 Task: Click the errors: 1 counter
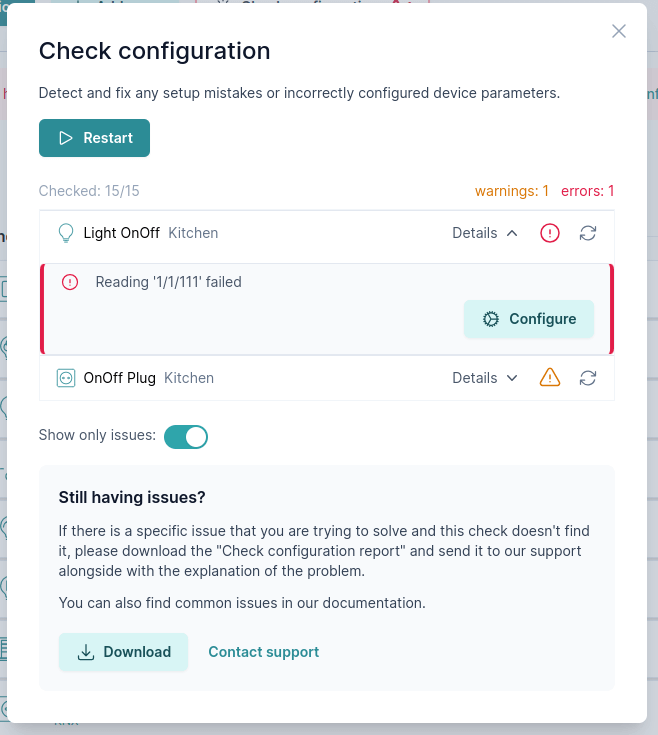(x=587, y=190)
